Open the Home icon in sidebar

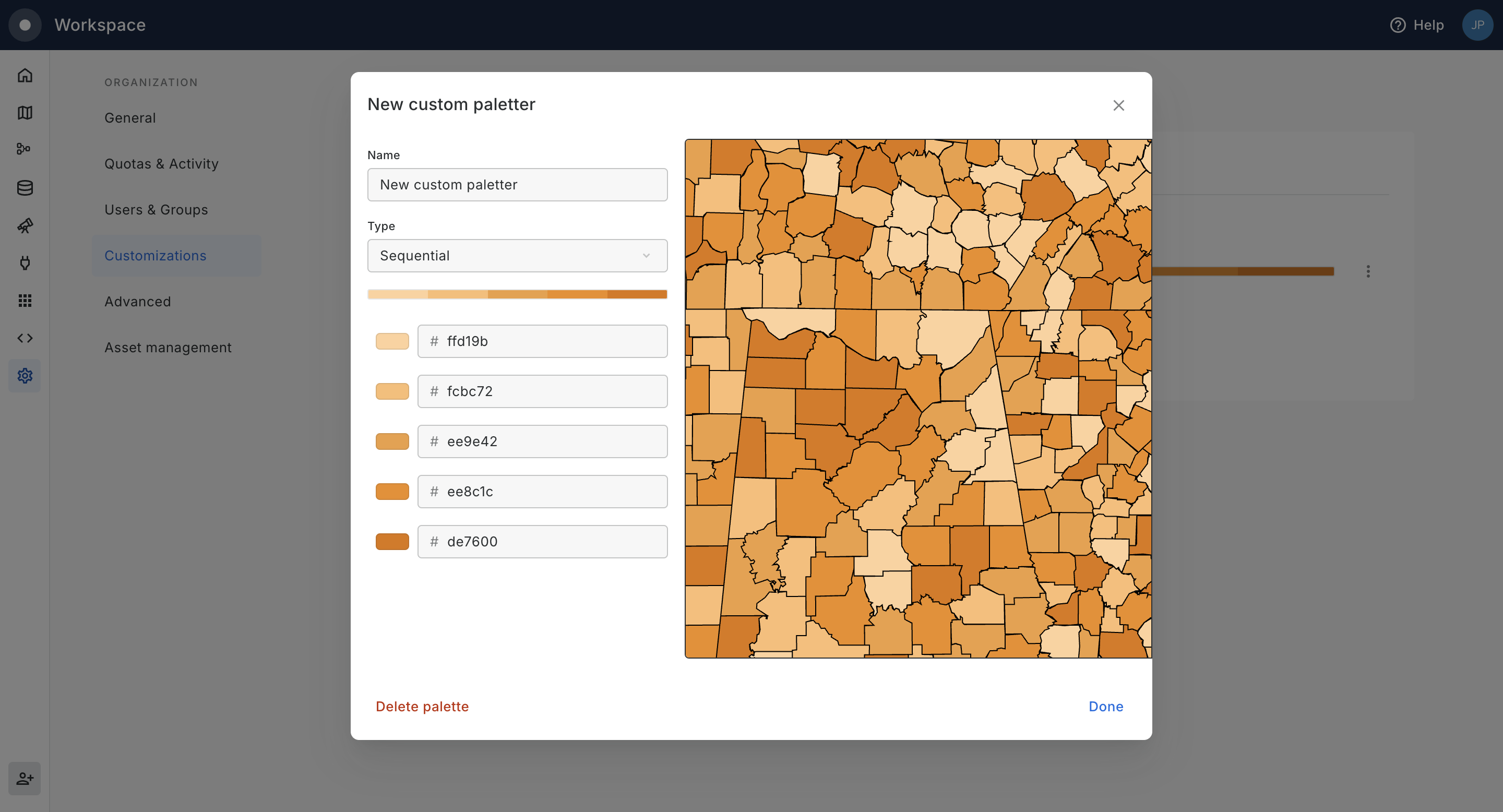25,75
